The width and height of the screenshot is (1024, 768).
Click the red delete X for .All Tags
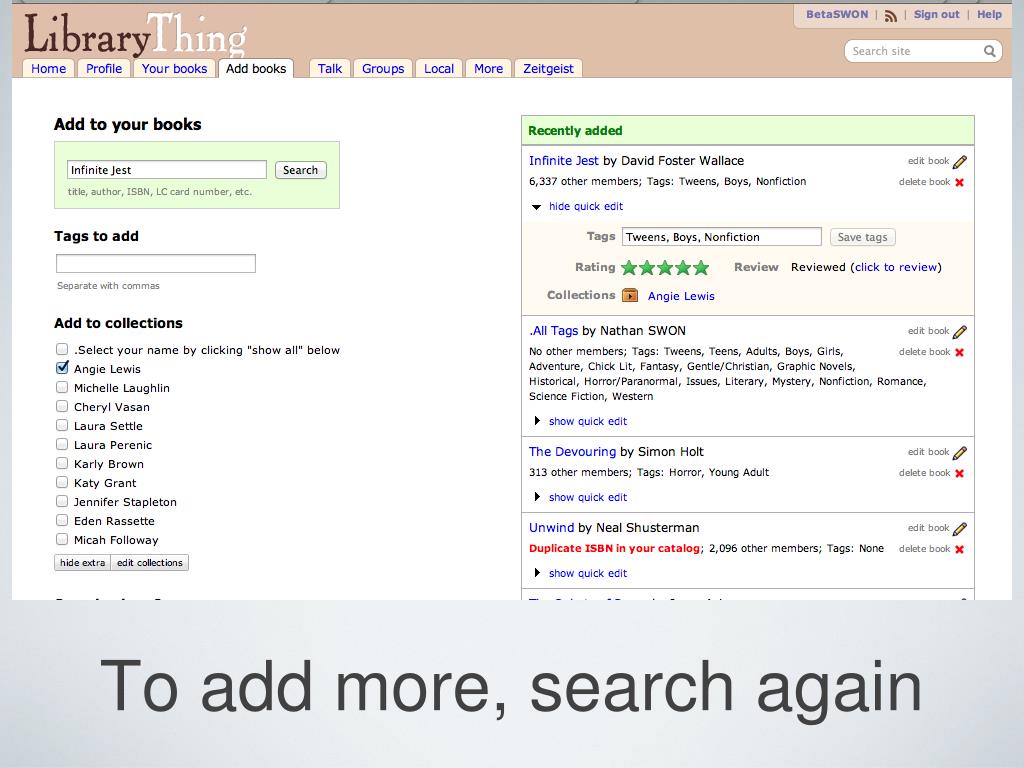(x=959, y=352)
